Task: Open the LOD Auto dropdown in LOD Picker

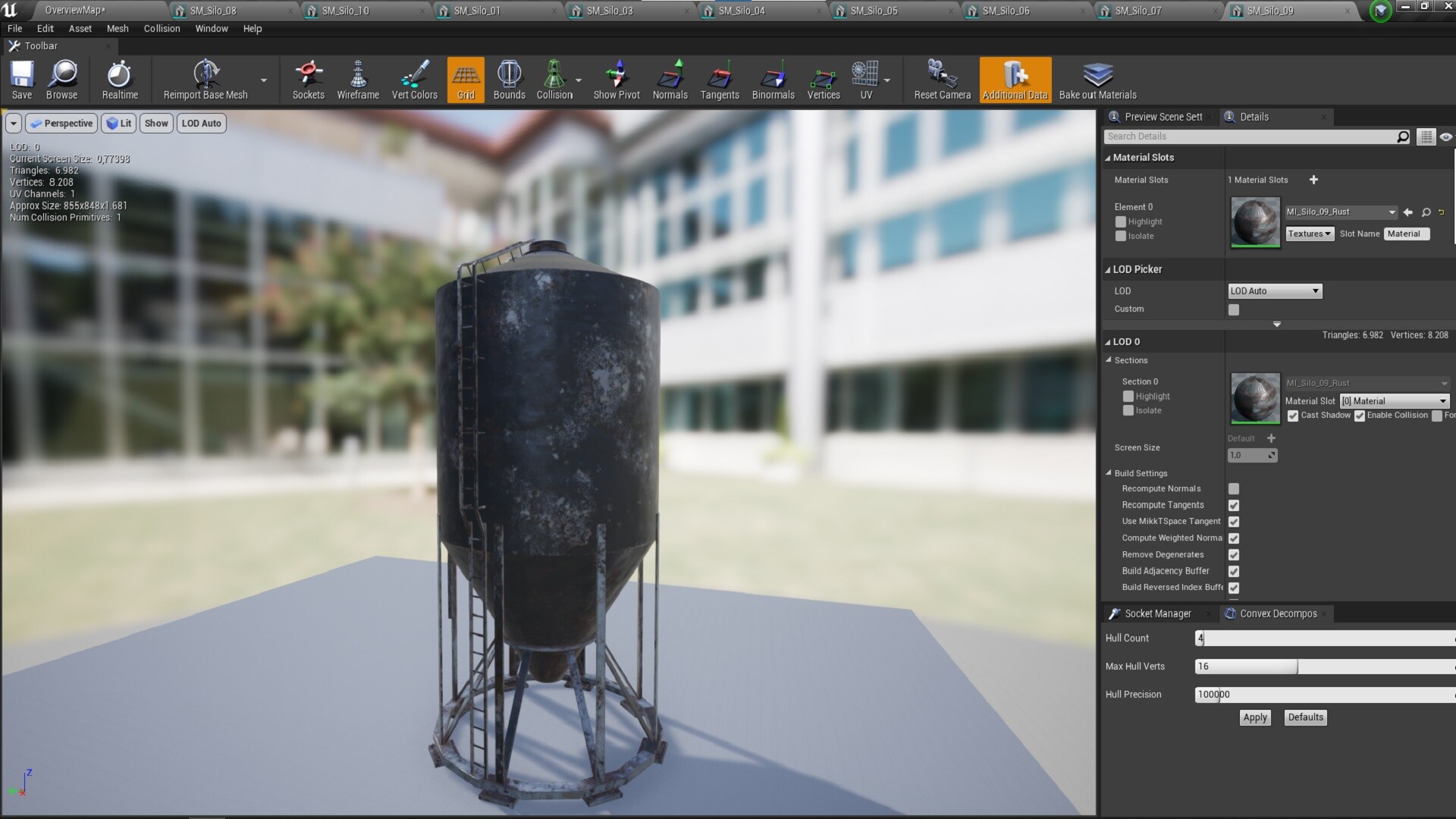Action: tap(1274, 290)
